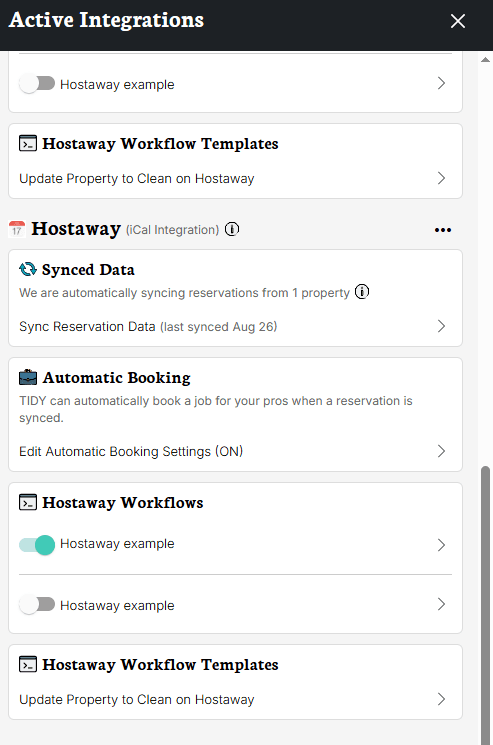Open the three-dot menu for Hostaway iCal Integration
The image size is (493, 745).
click(x=443, y=230)
